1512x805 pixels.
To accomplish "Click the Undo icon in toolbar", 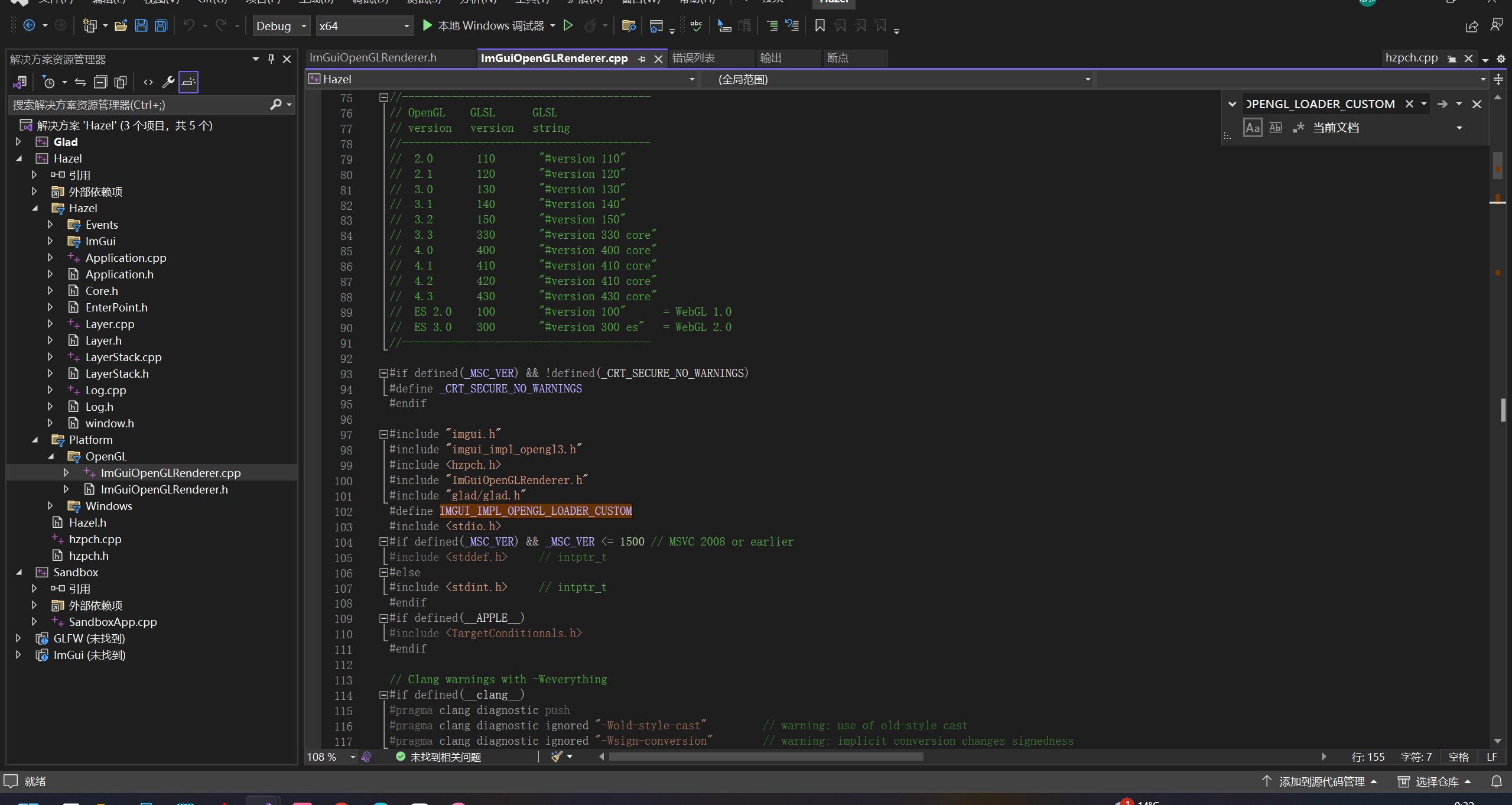I will coord(188,25).
